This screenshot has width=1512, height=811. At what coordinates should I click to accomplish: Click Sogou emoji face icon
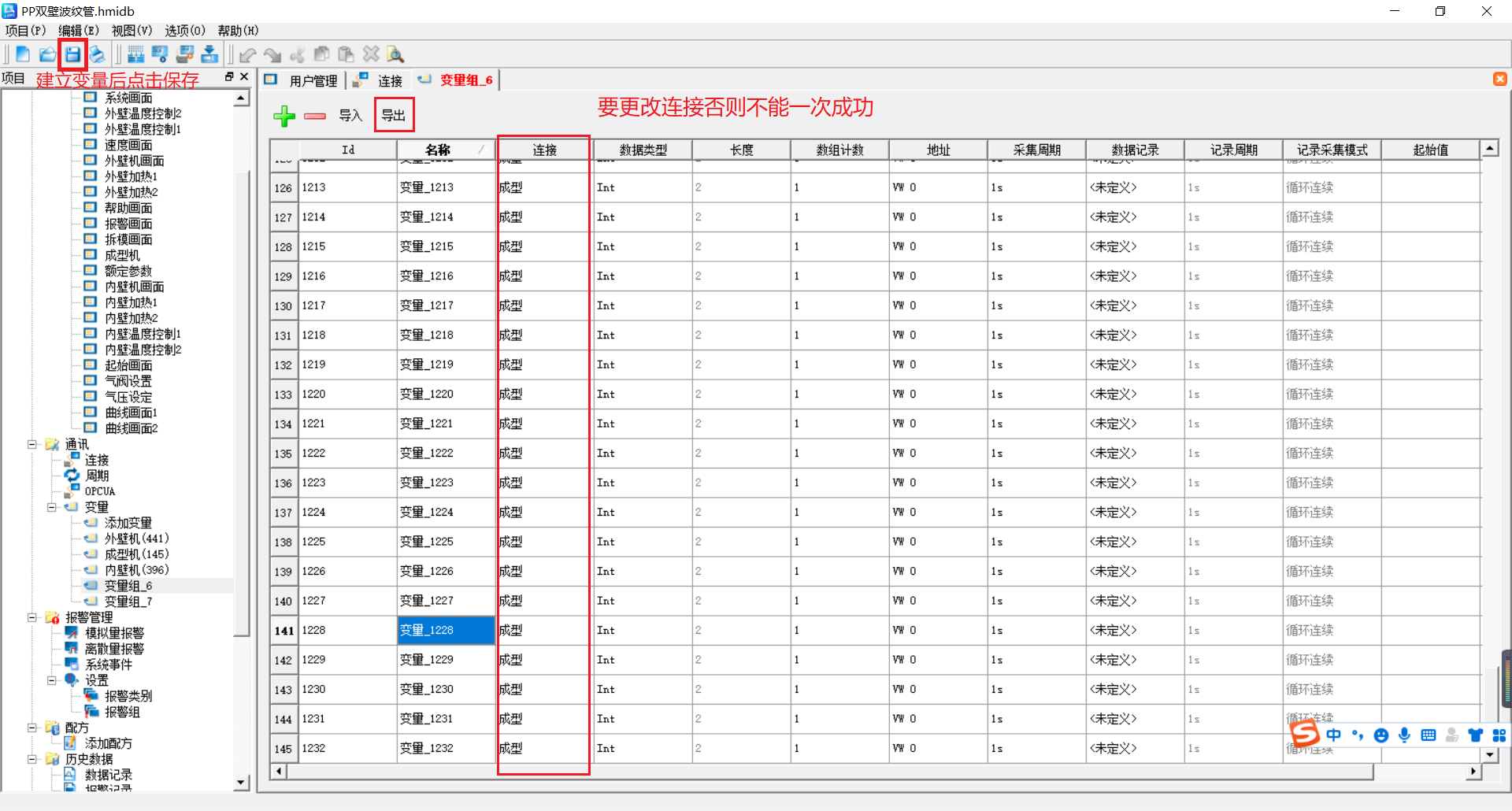pyautogui.click(x=1380, y=735)
